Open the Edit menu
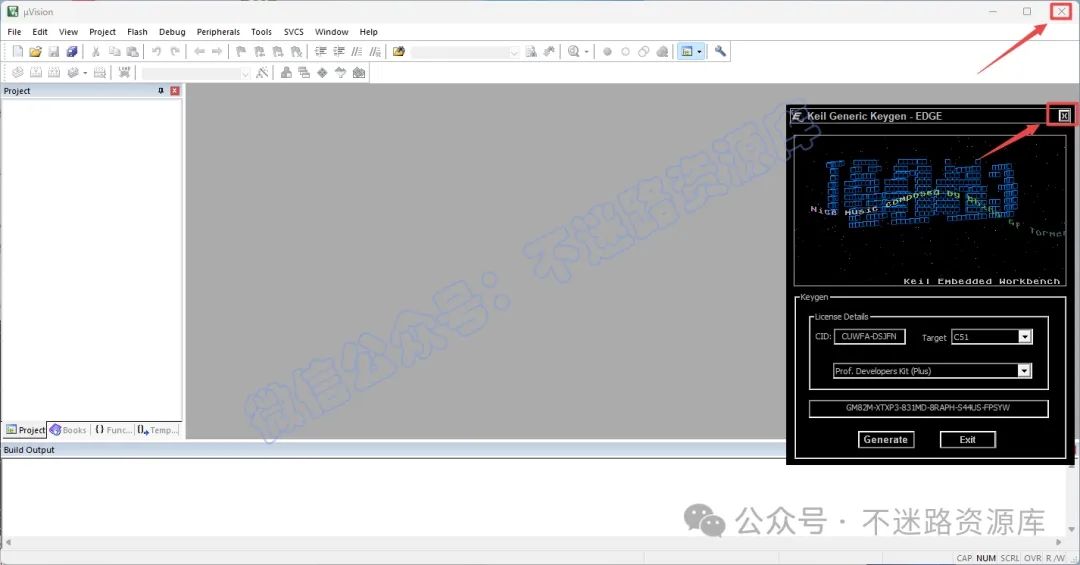 click(x=40, y=32)
